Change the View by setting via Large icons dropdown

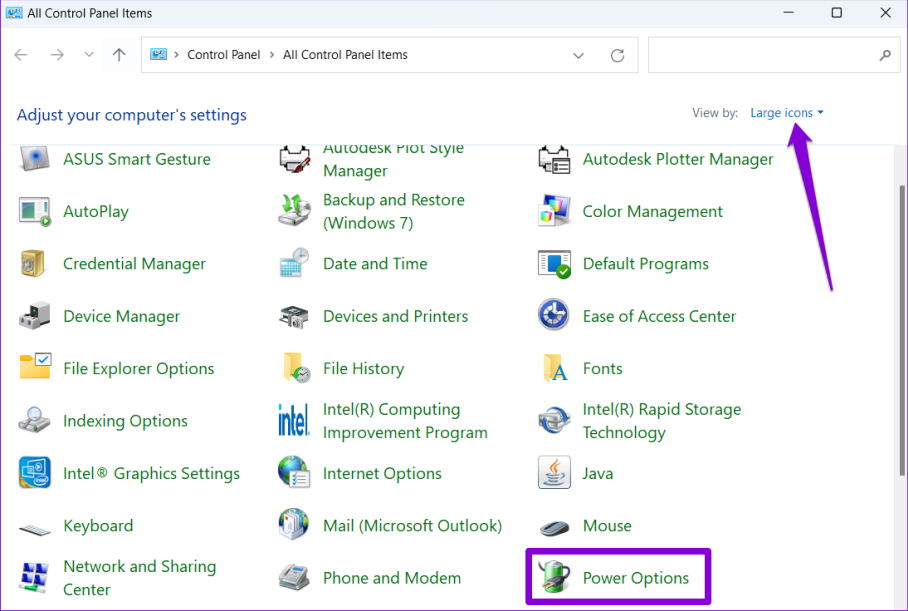pyautogui.click(x=787, y=112)
